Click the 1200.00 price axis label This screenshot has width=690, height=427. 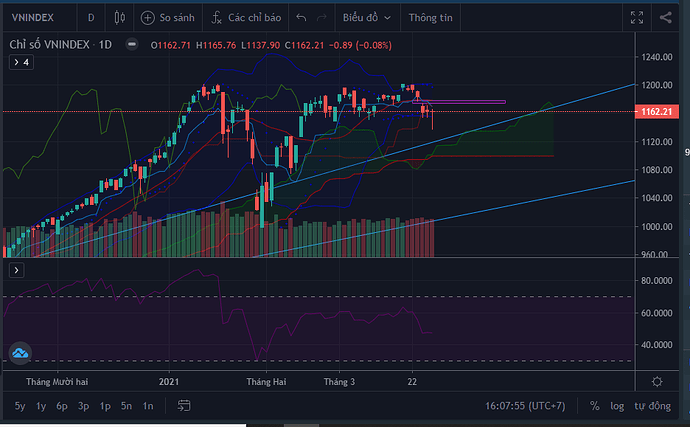tap(657, 85)
